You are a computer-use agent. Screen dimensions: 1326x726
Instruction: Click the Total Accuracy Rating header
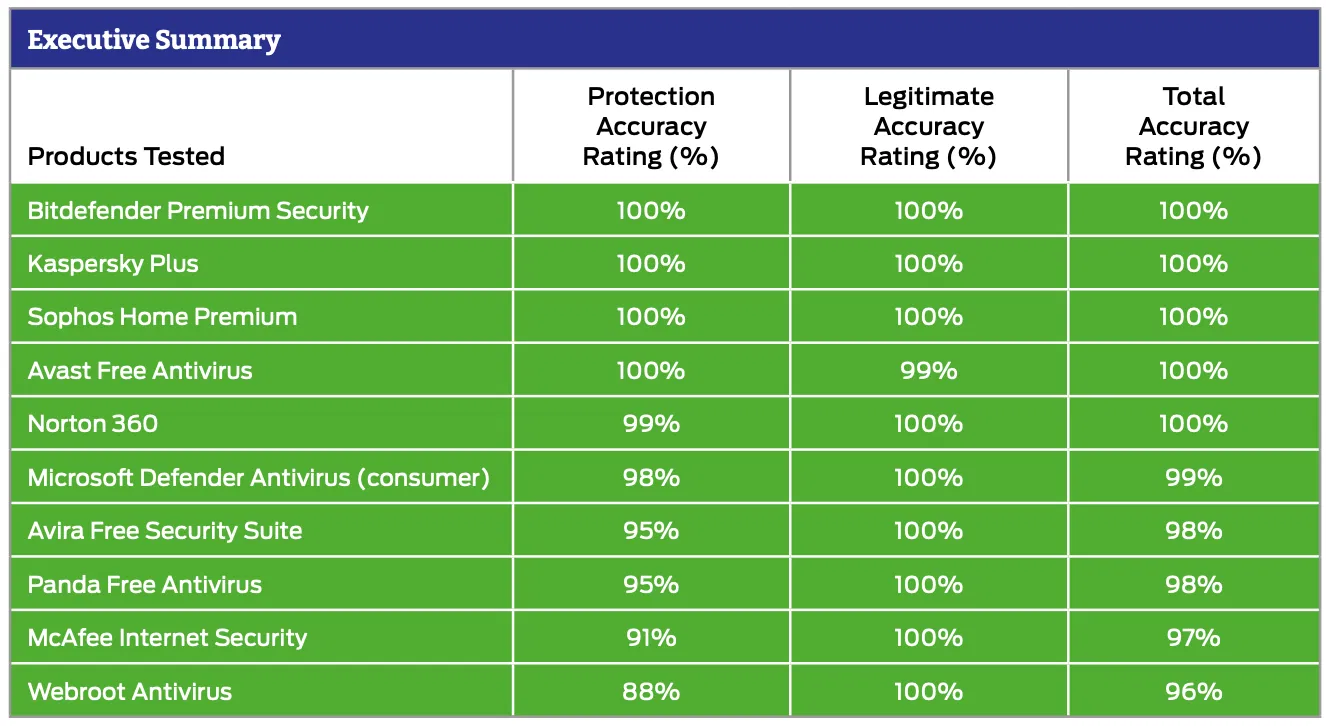pyautogui.click(x=1194, y=127)
